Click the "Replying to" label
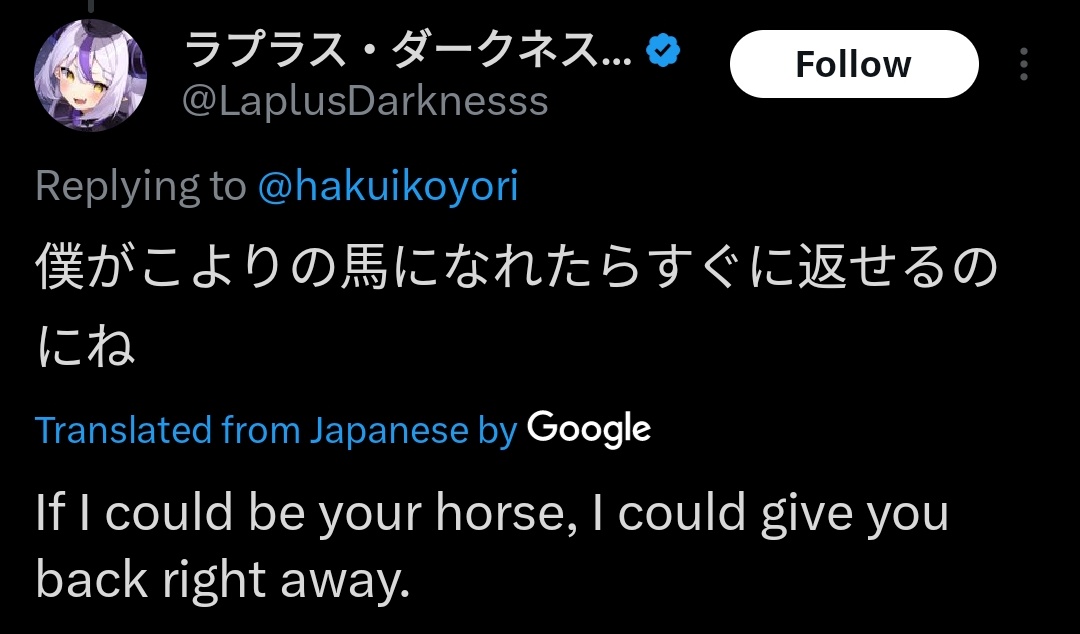The width and height of the screenshot is (1080, 634). [x=140, y=187]
